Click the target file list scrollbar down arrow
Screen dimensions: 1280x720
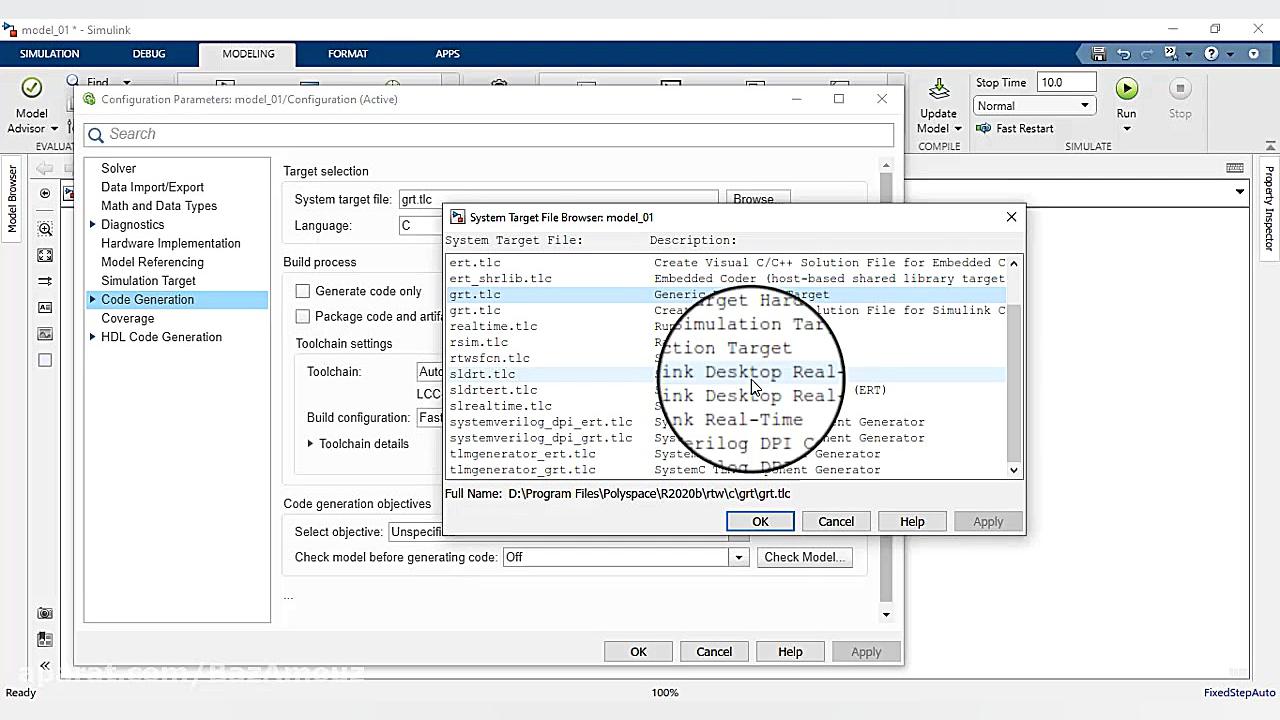1014,470
